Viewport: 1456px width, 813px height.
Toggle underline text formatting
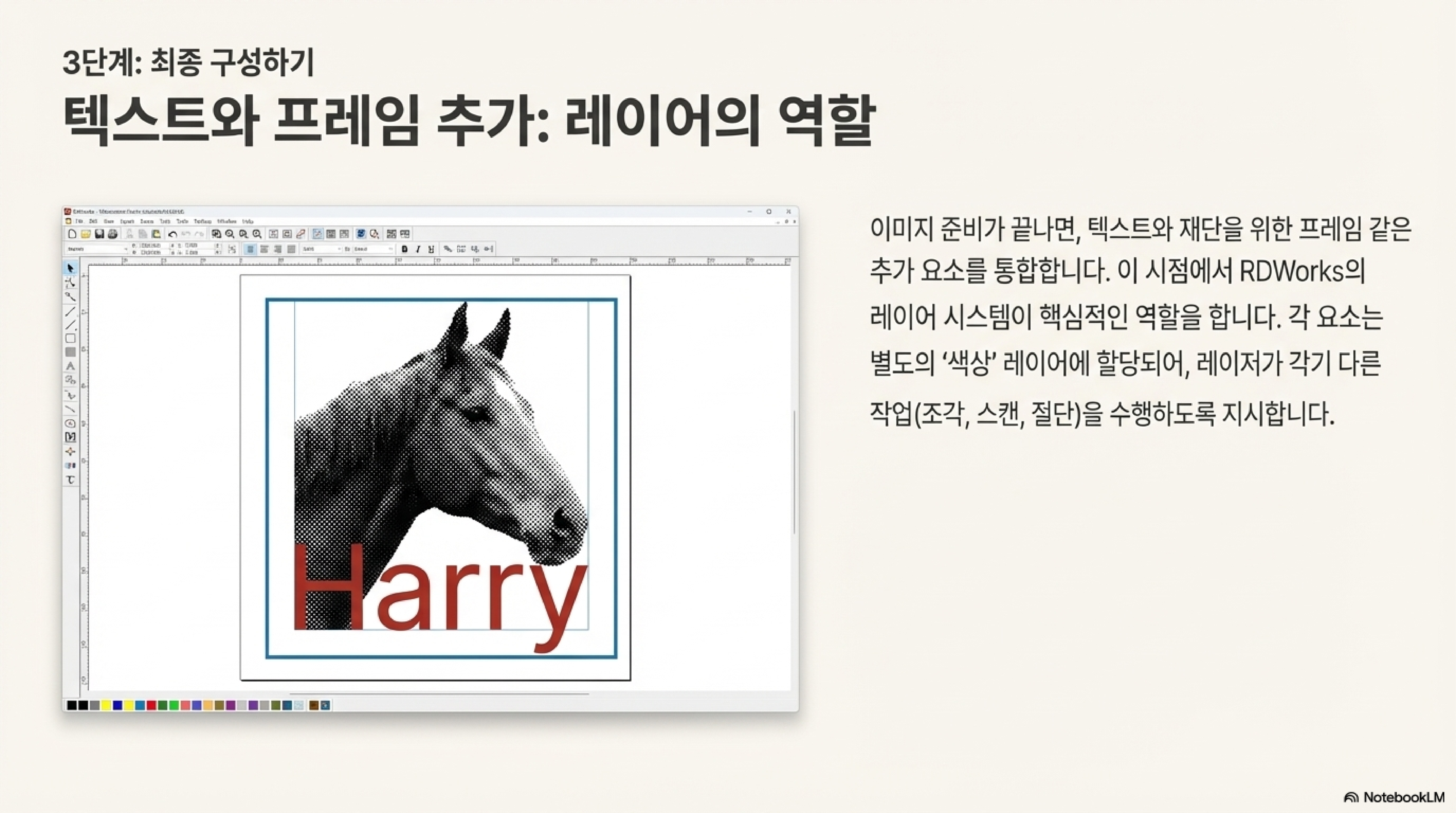coord(431,249)
